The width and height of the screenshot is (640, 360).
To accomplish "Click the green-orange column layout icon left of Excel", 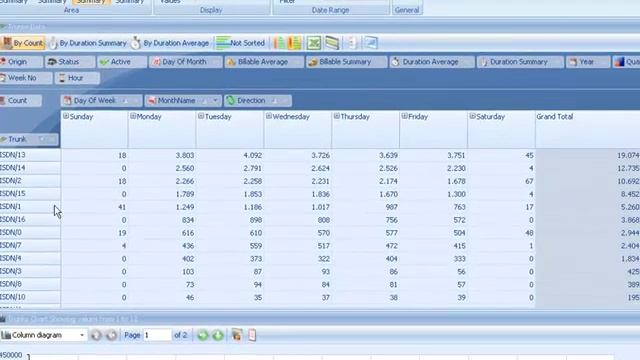I will (x=279, y=43).
